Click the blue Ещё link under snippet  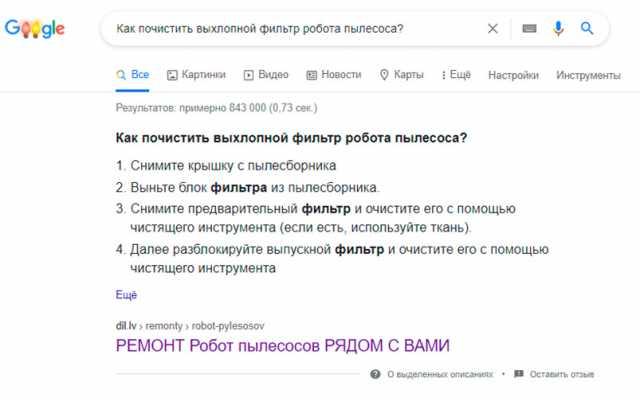click(x=127, y=295)
